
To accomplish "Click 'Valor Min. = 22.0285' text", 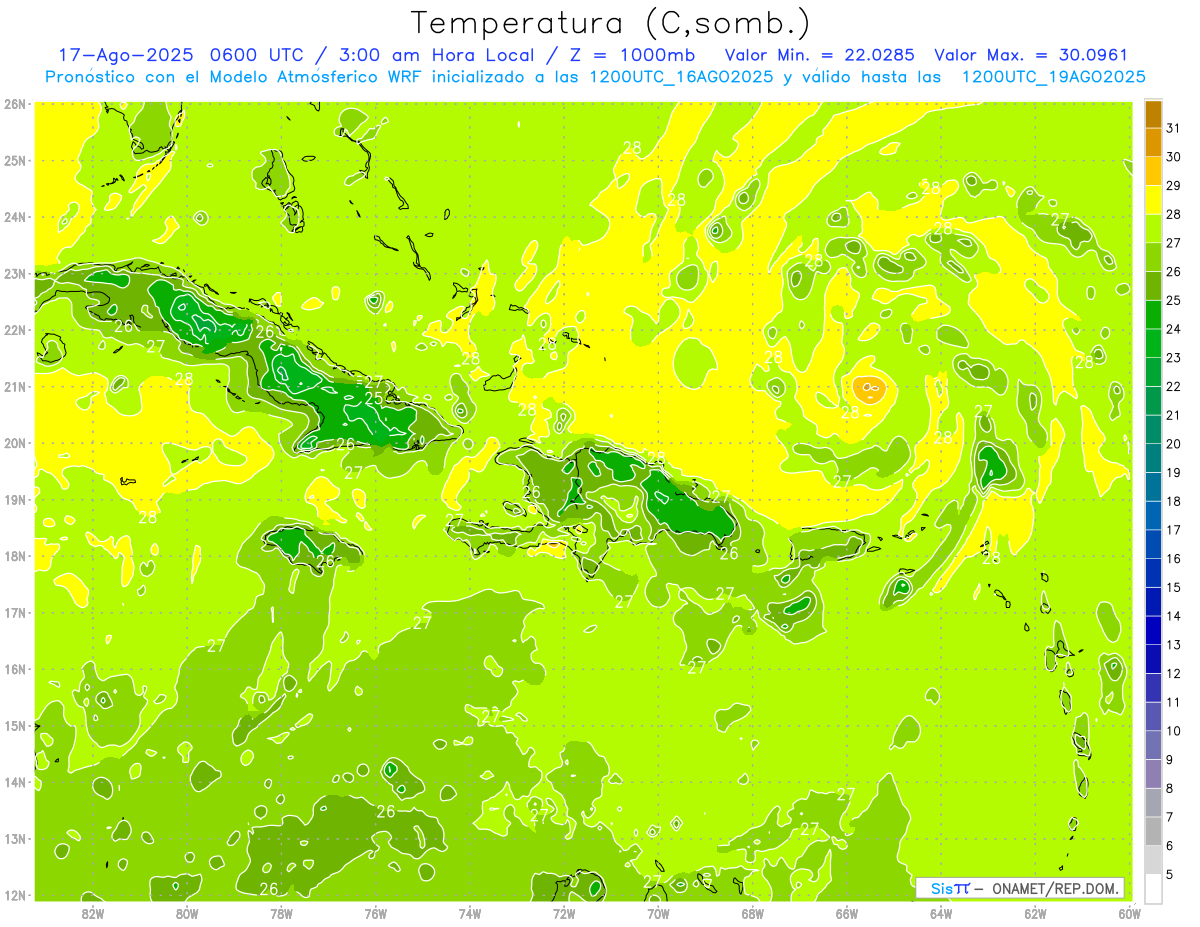I will (821, 55).
